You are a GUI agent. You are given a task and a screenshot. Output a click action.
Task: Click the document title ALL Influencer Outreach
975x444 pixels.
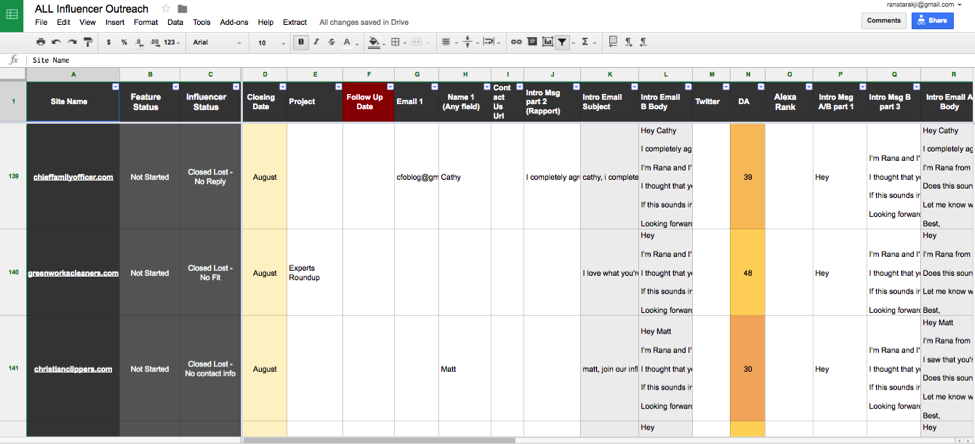91,9
